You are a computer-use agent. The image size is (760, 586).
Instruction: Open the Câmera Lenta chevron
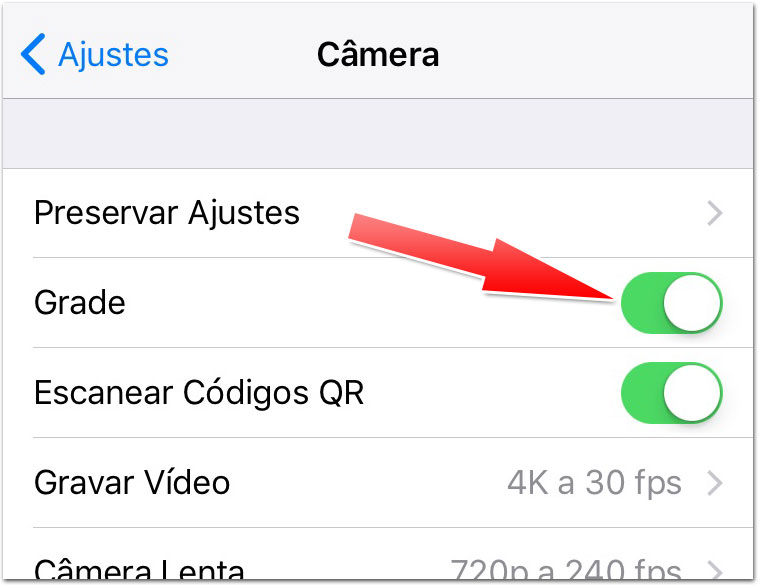coord(715,570)
